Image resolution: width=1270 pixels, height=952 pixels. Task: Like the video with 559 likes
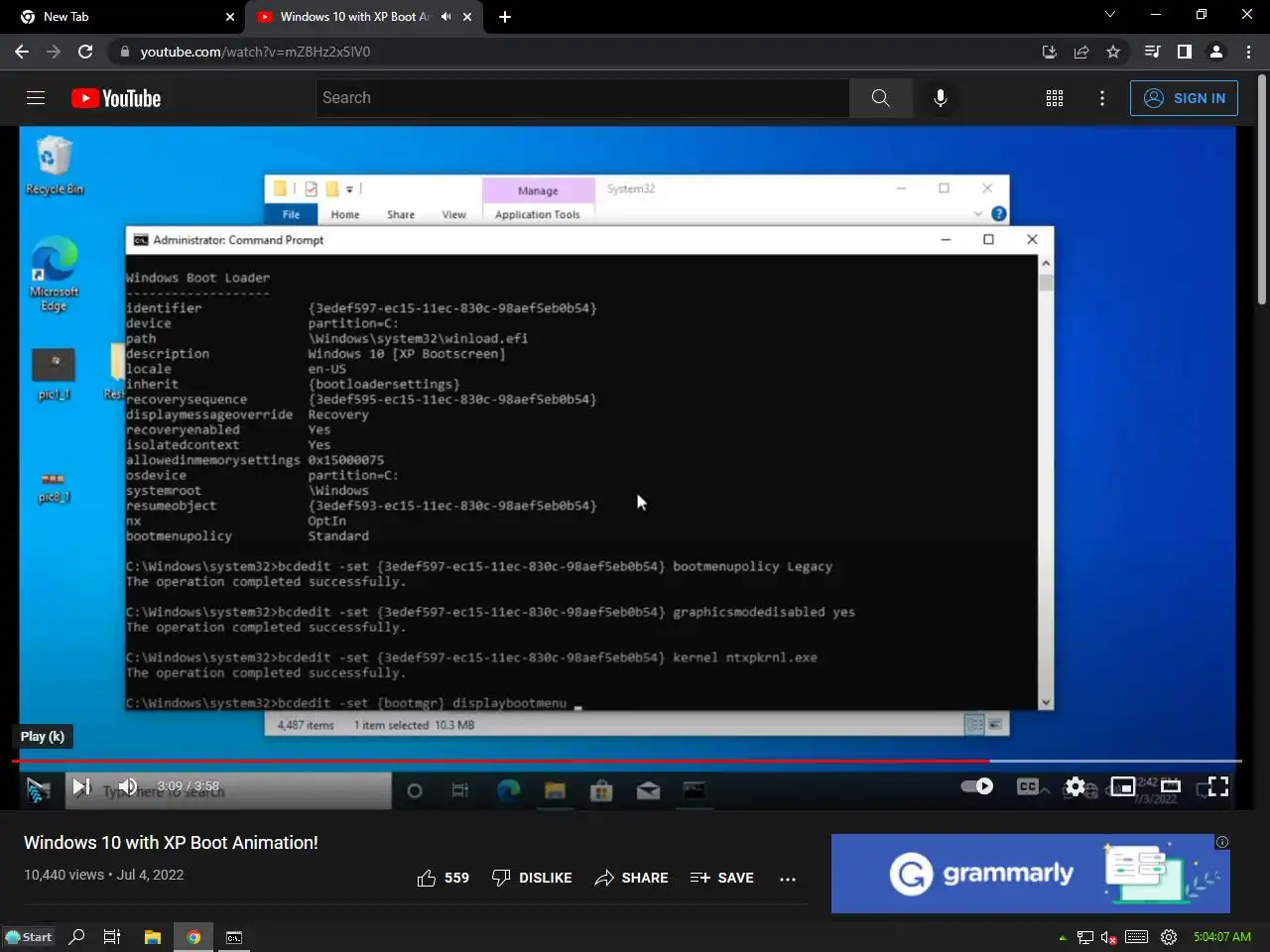tap(443, 878)
